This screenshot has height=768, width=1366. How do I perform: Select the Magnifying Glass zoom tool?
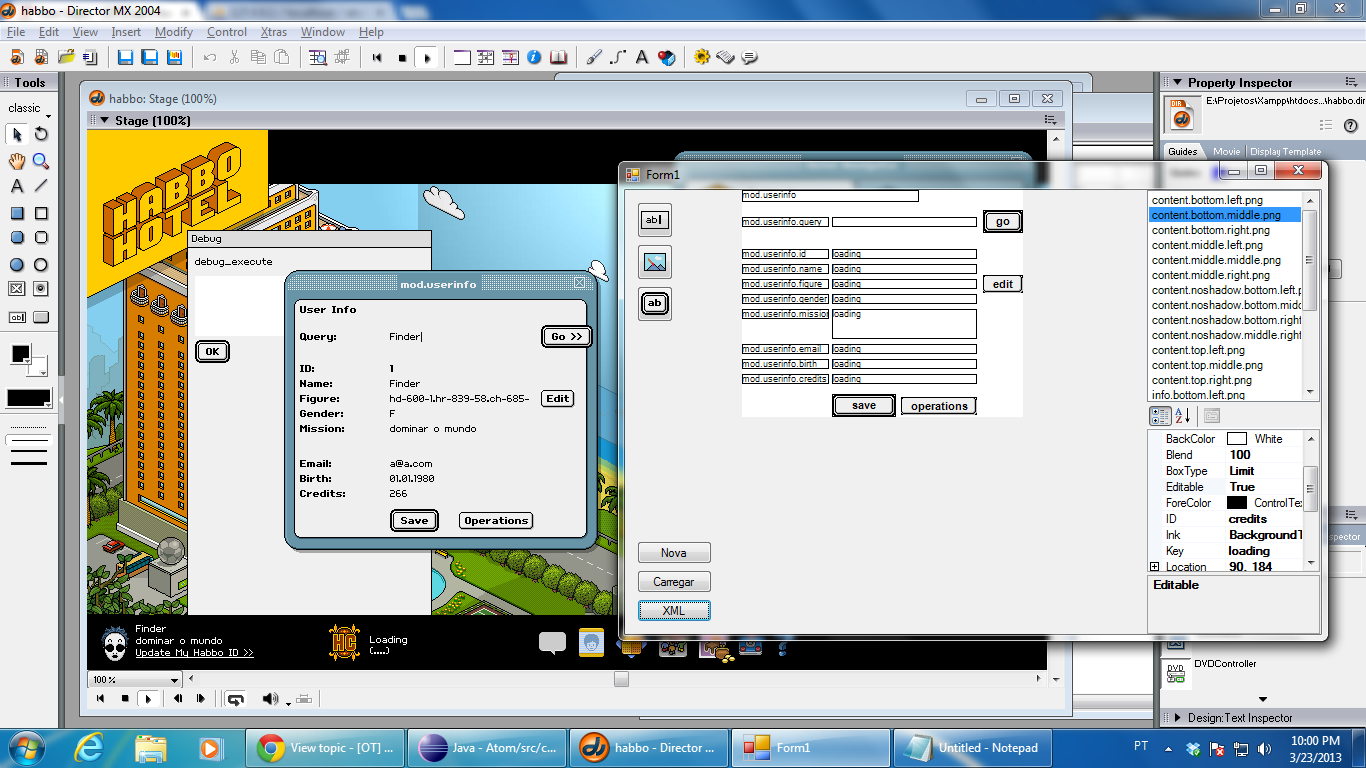pos(41,160)
